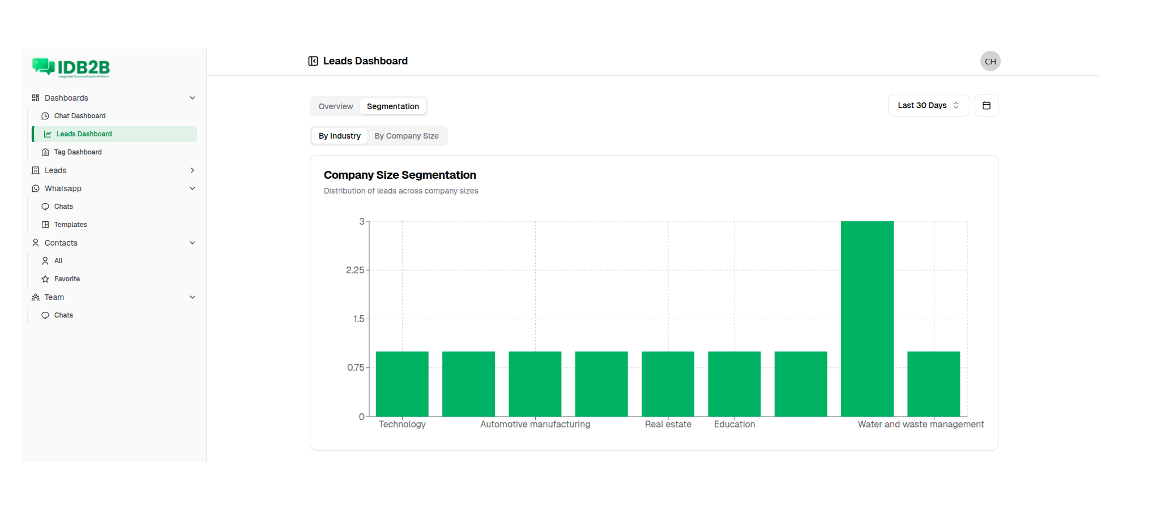Click the Technology bar in chart
The height and width of the screenshot is (530, 1150).
(x=402, y=384)
